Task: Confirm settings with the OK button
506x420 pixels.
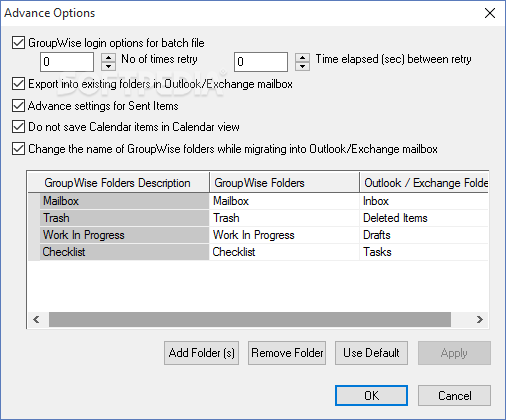Action: coord(371,396)
